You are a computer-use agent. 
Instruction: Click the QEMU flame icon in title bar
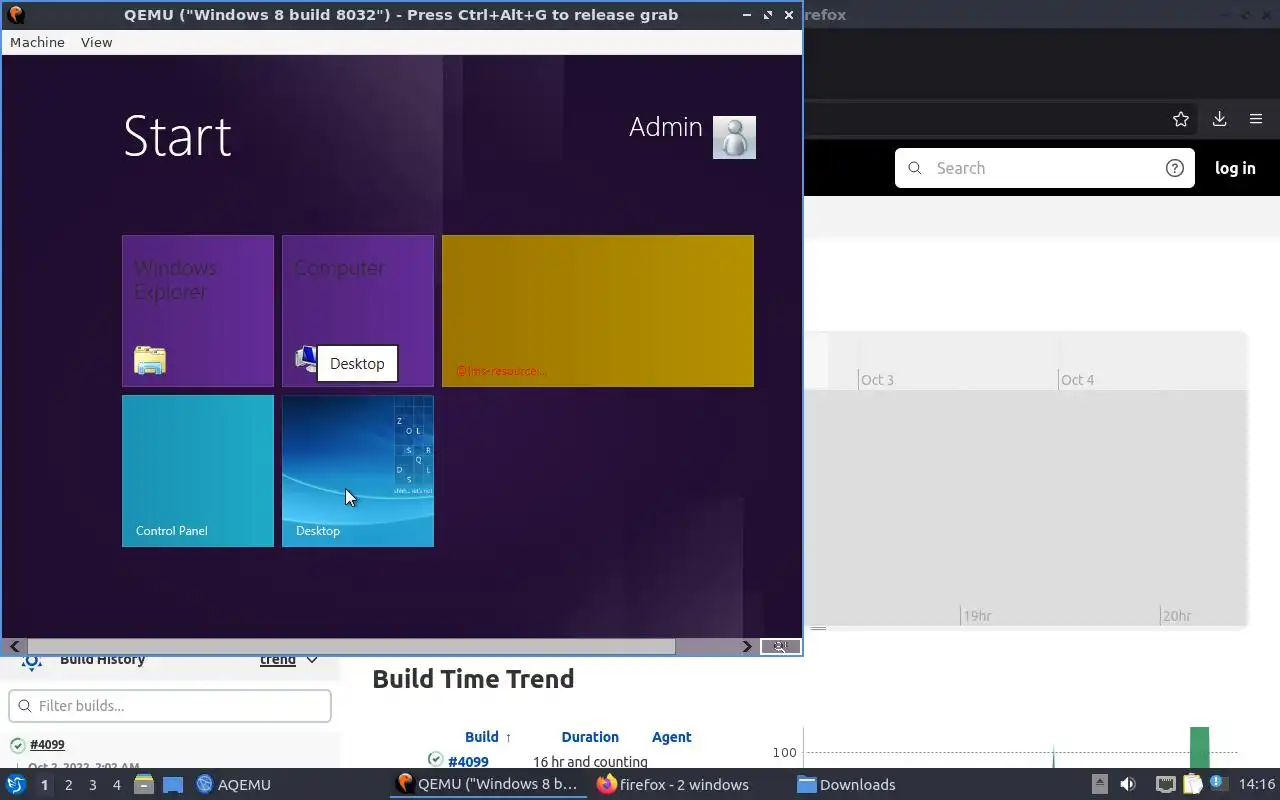pos(16,15)
